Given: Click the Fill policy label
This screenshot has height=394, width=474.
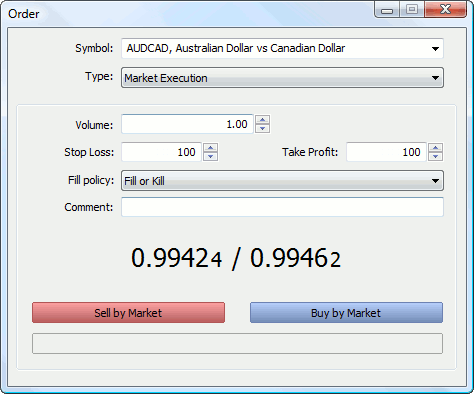Looking at the screenshot, I should (x=91, y=180).
